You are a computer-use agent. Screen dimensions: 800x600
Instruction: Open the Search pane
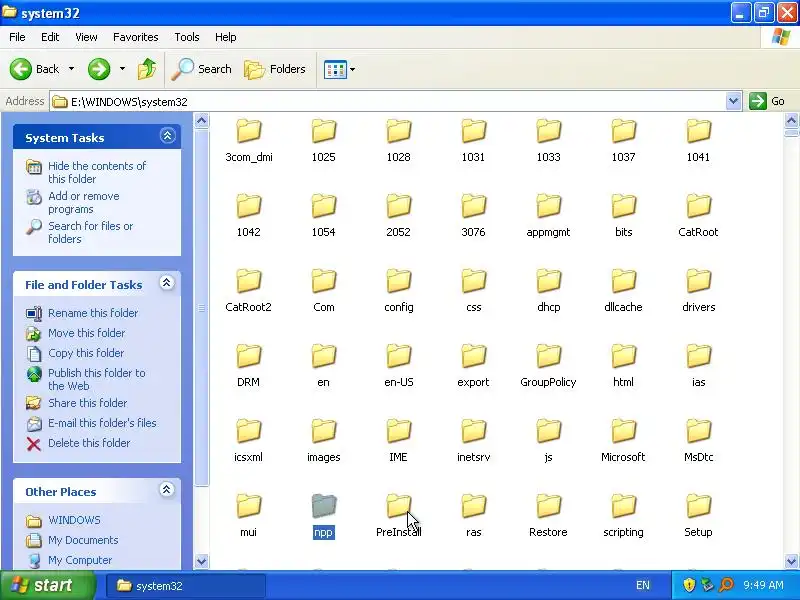click(202, 69)
